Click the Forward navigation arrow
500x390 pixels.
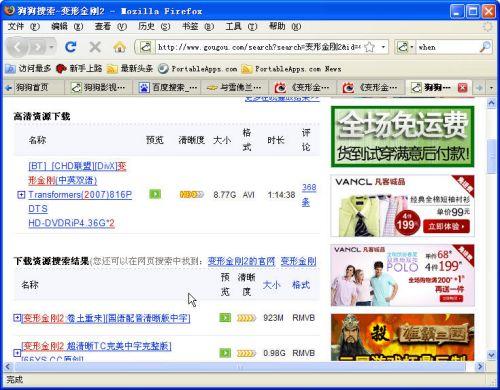pos(38,47)
